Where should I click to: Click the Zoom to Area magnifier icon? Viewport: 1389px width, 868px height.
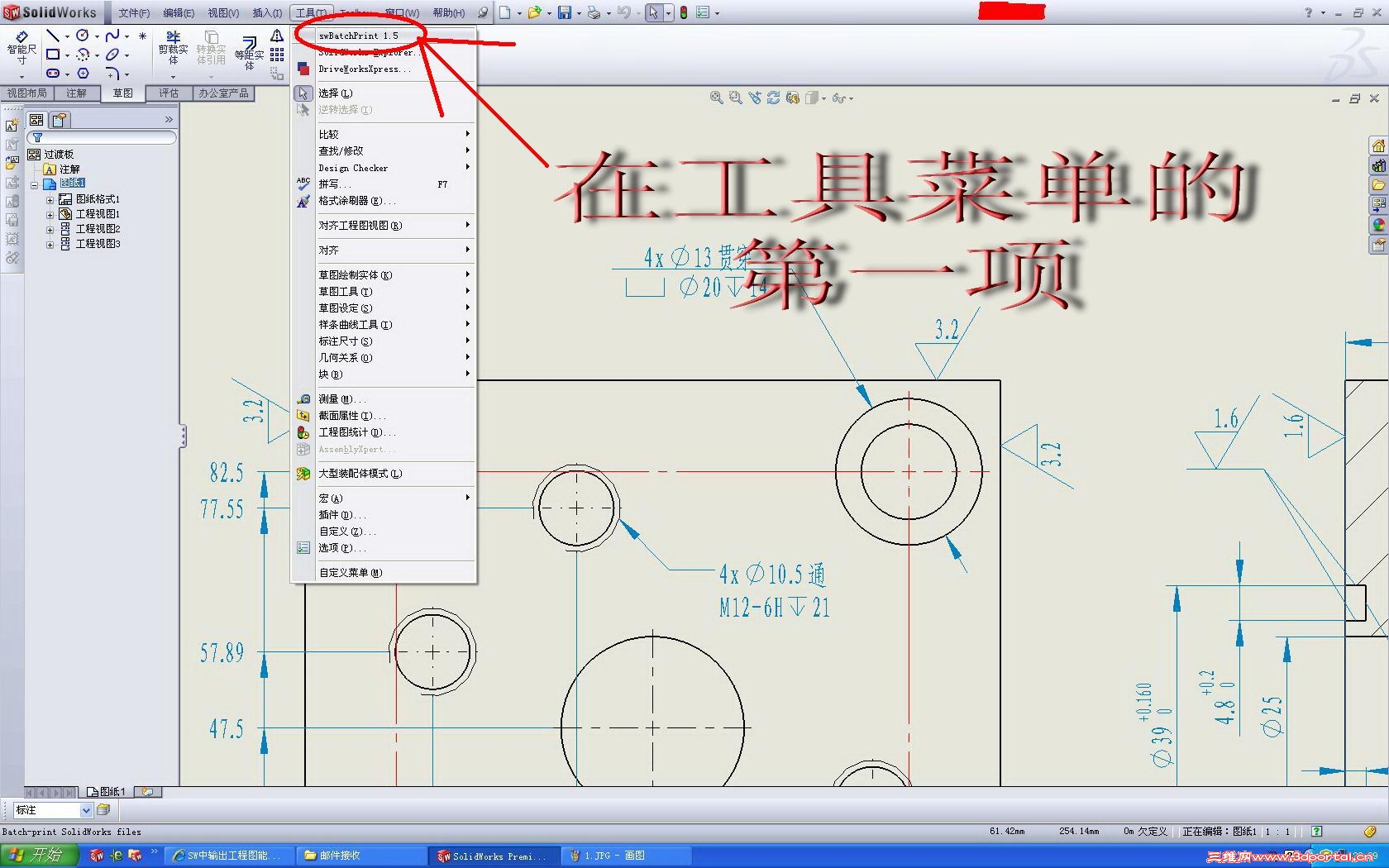[735, 98]
